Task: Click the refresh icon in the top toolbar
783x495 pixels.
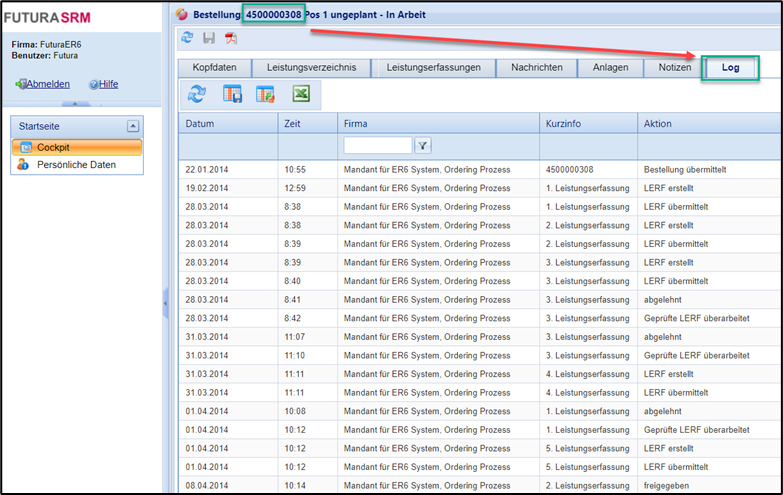Action: [x=187, y=38]
